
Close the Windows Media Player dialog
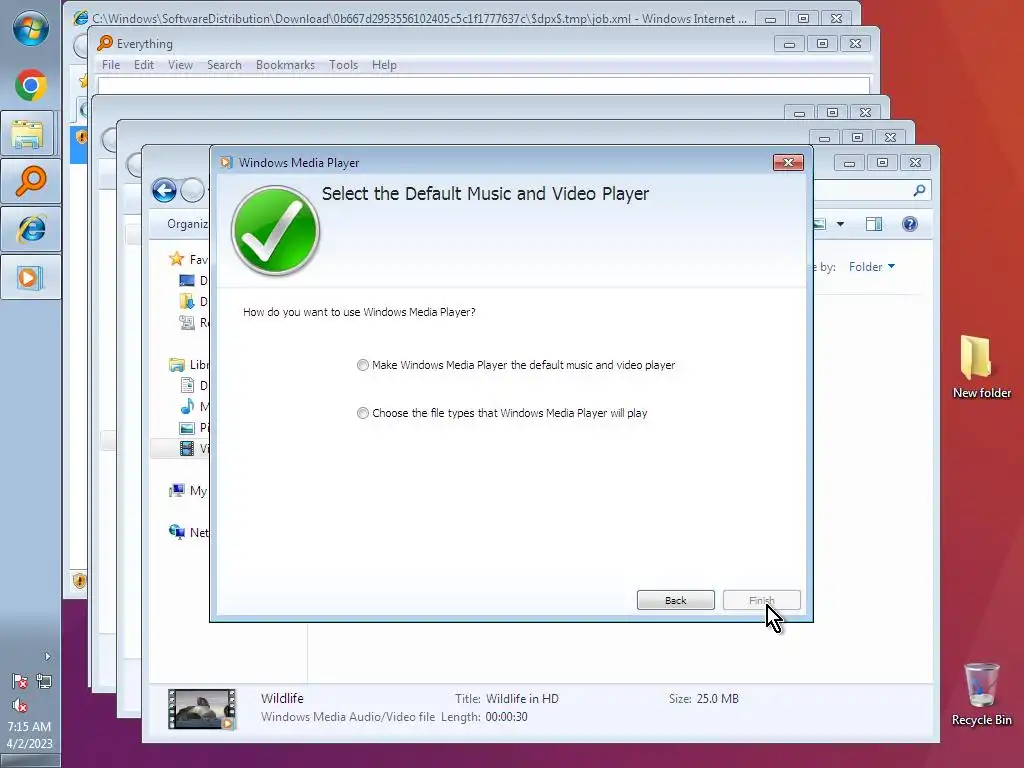click(788, 163)
